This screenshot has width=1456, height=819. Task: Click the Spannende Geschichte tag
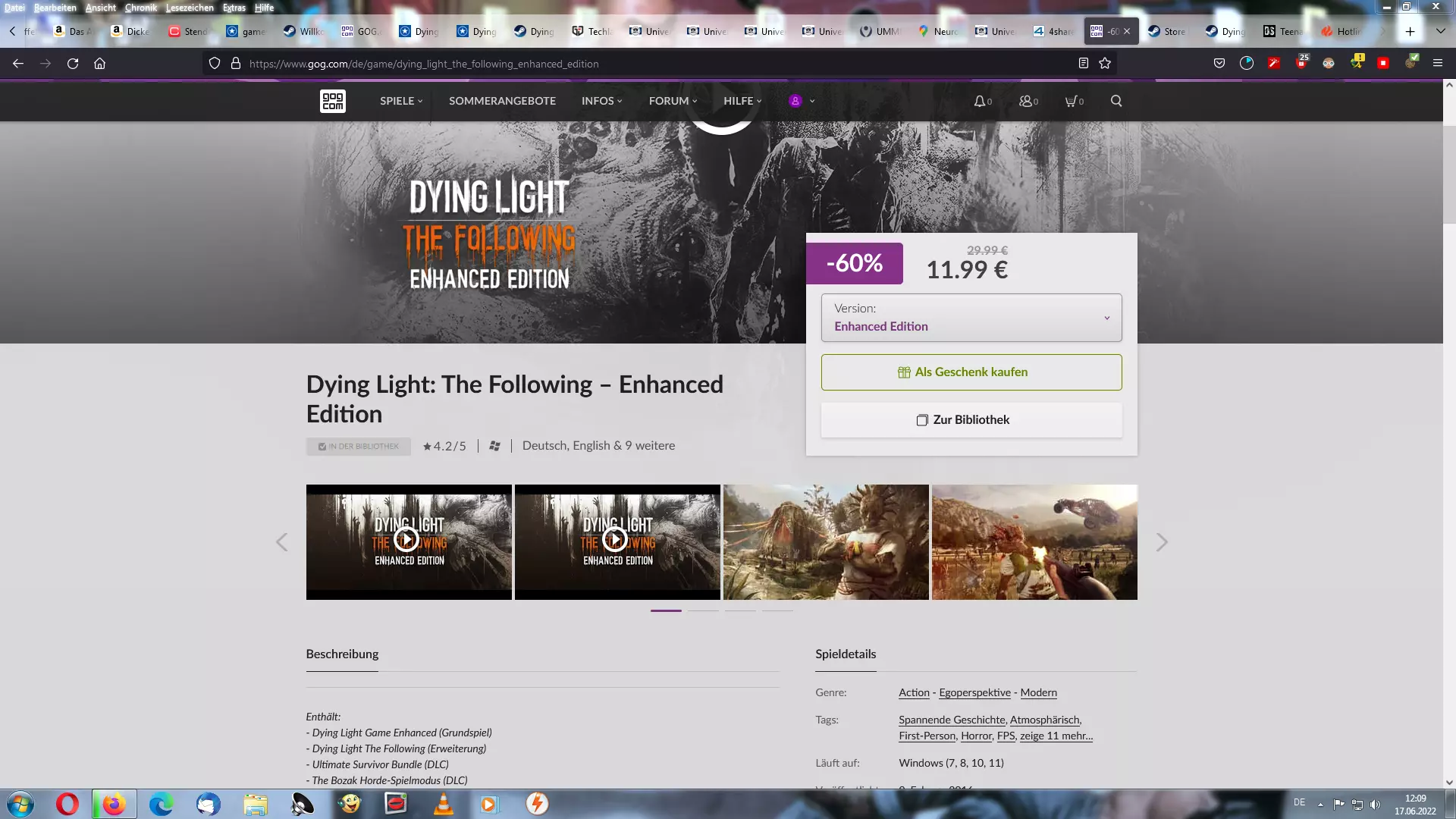tap(952, 720)
